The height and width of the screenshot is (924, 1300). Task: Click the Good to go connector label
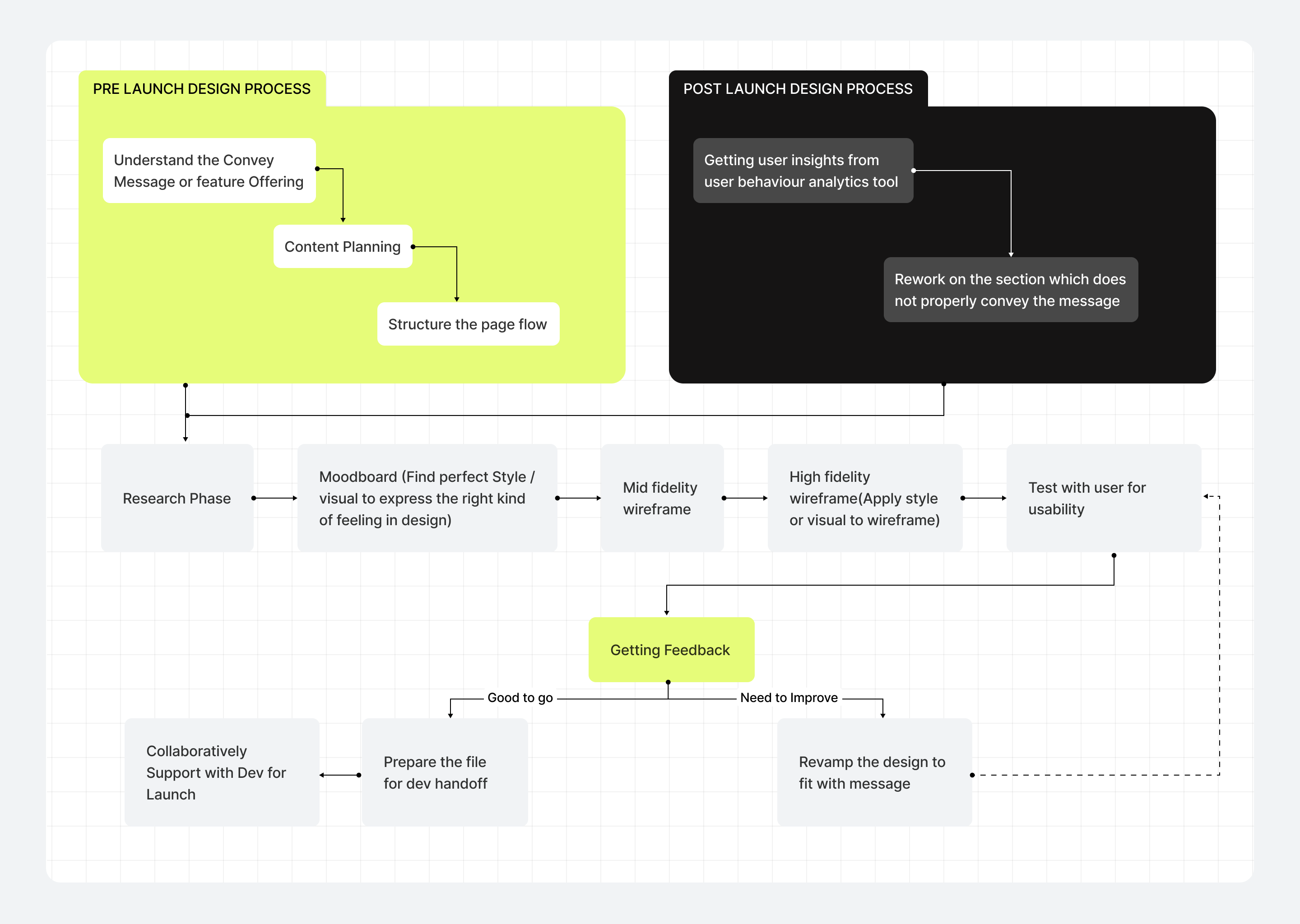(x=520, y=698)
